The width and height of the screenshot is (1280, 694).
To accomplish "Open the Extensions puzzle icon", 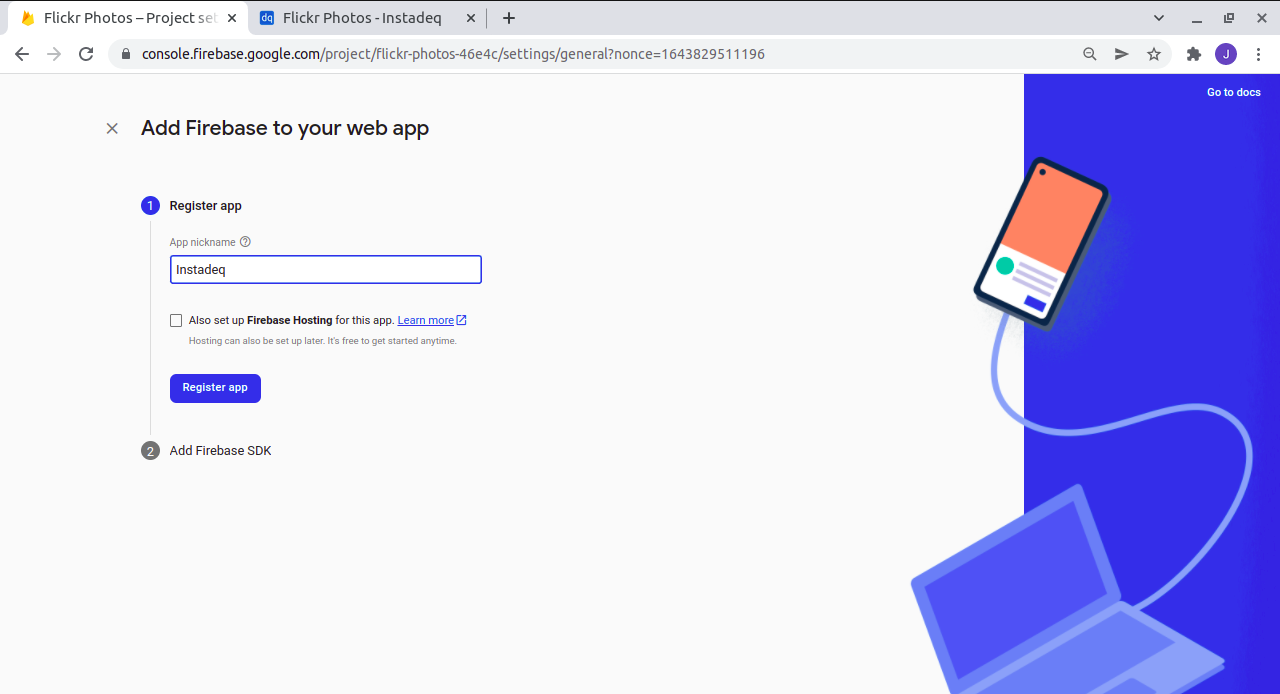I will point(1193,54).
